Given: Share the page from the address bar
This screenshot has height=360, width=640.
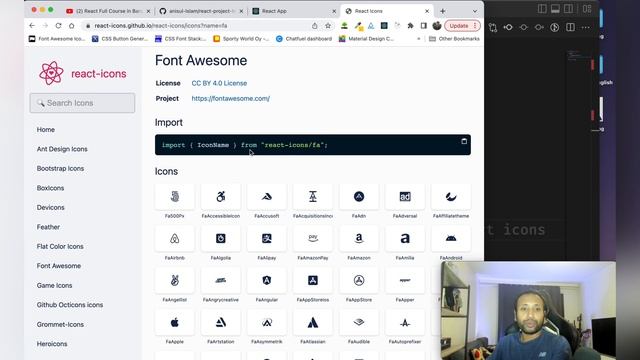Looking at the screenshot, I should click(314, 26).
